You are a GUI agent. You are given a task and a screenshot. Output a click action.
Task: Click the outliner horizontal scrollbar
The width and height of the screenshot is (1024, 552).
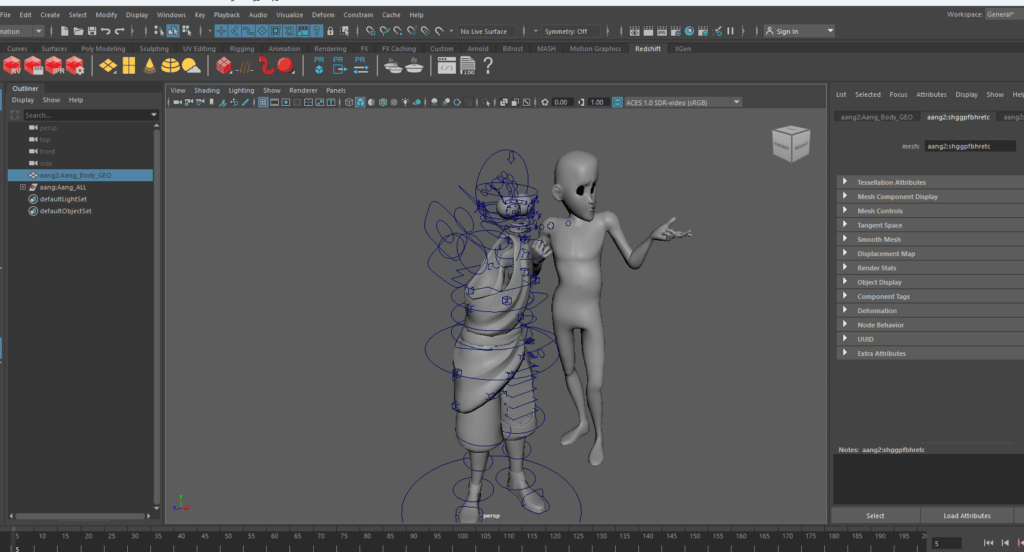pos(80,515)
